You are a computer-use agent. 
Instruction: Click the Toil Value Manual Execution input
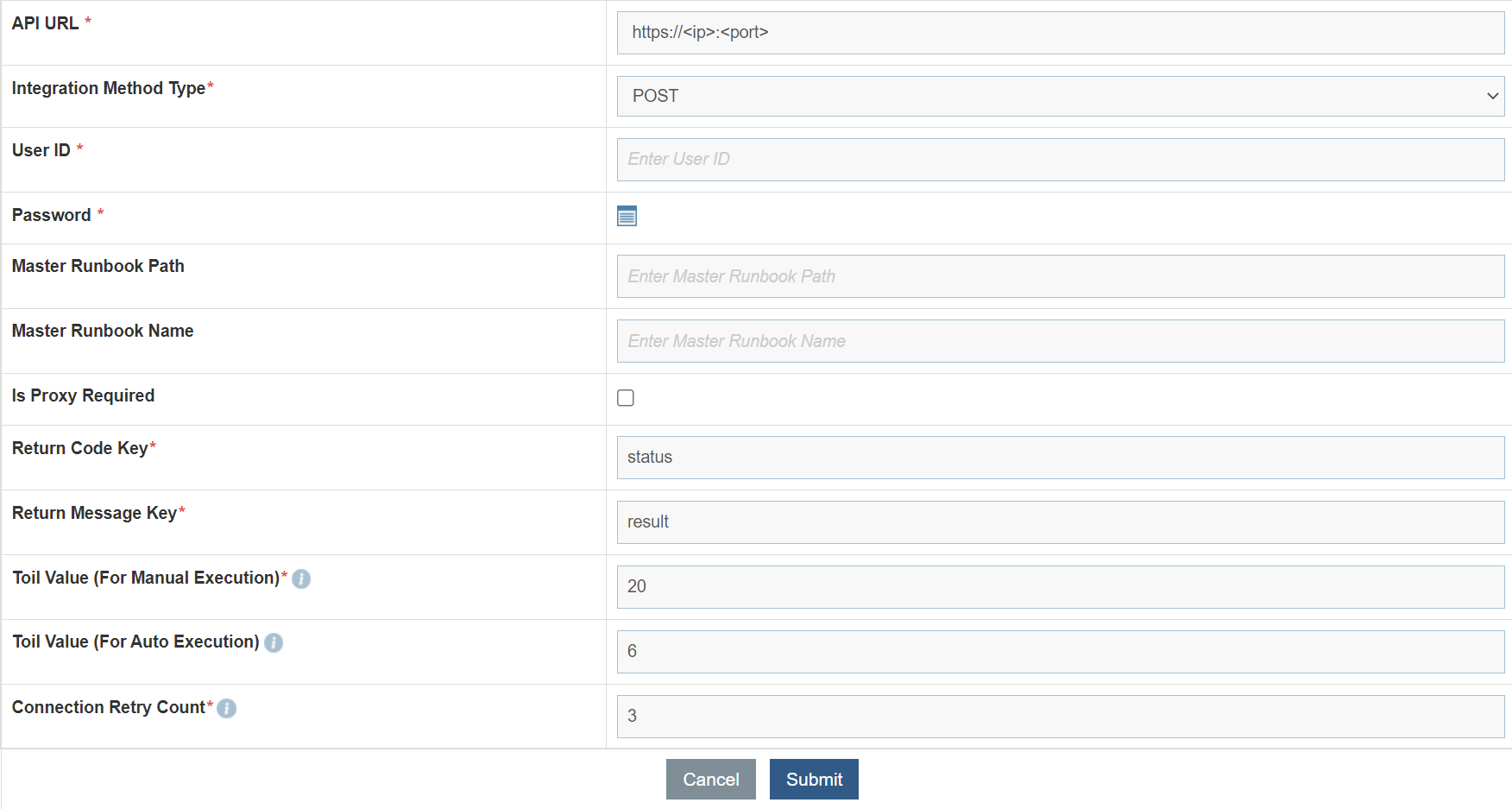point(1060,587)
